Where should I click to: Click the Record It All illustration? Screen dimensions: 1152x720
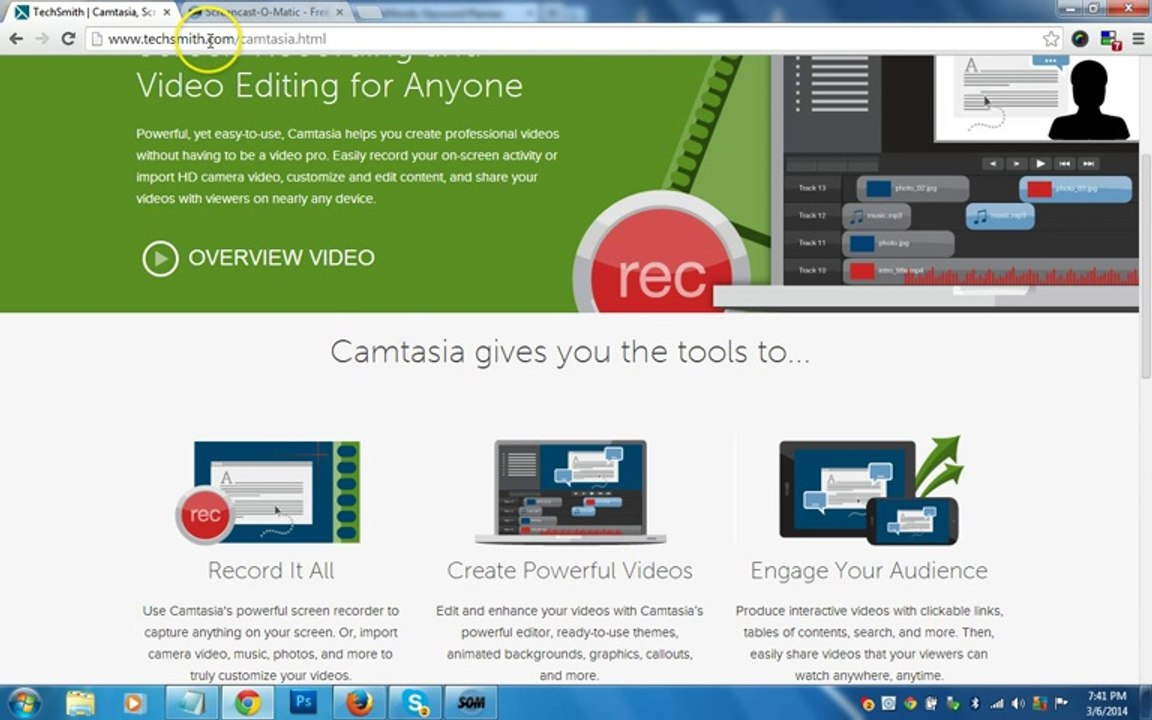pyautogui.click(x=269, y=492)
